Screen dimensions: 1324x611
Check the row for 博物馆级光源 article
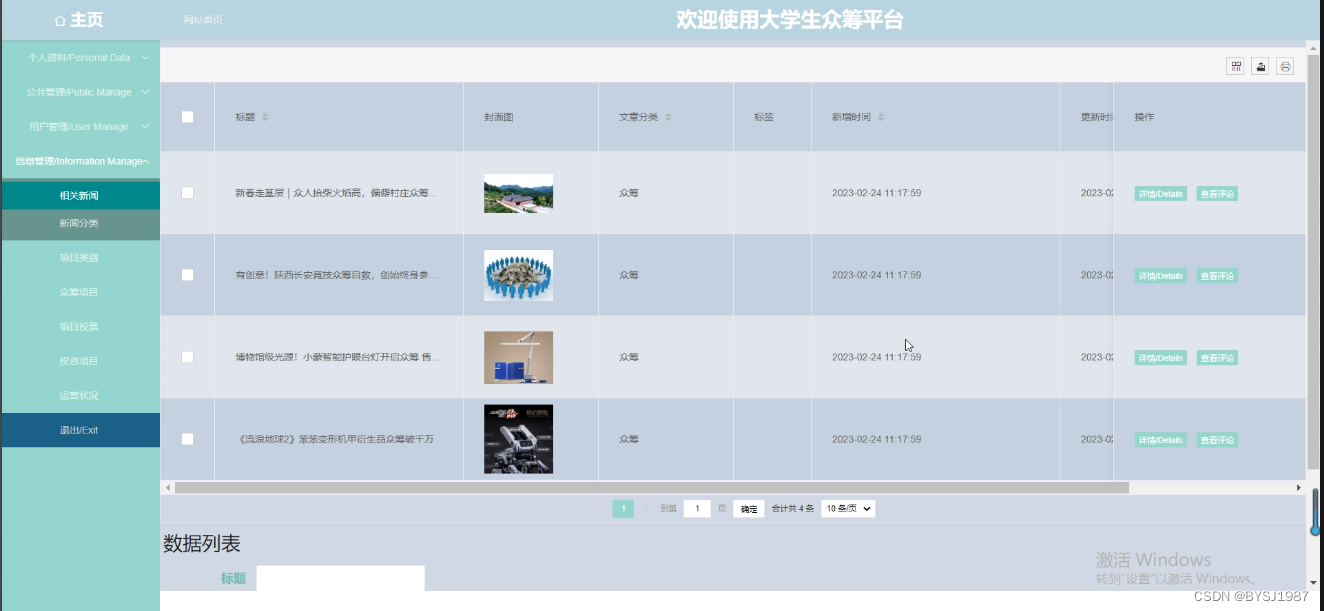tap(187, 357)
